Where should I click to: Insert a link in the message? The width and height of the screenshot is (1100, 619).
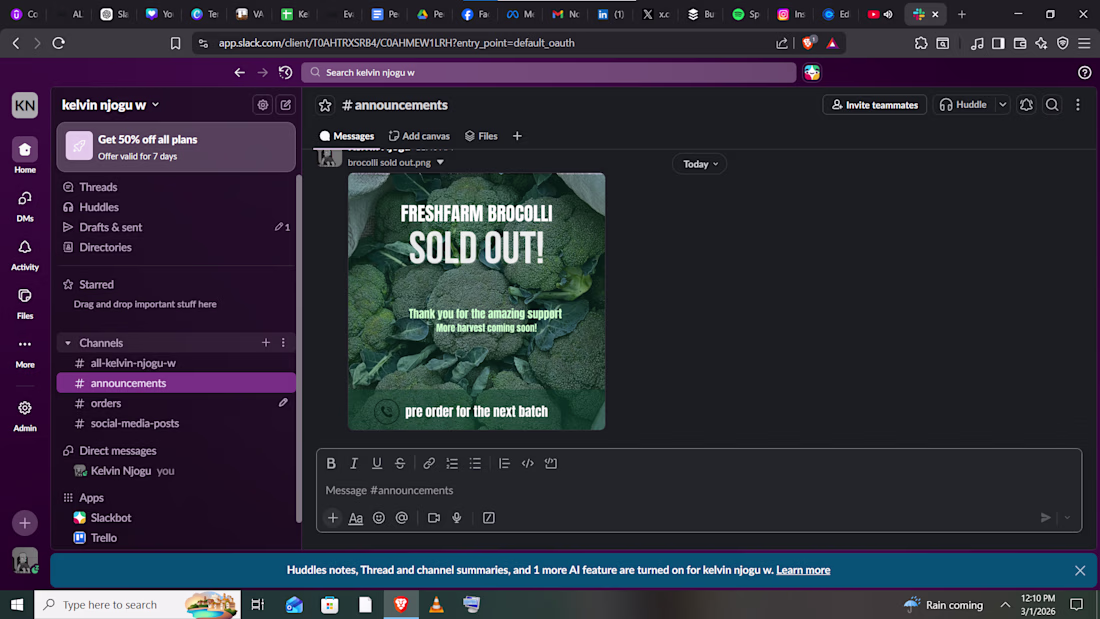pyautogui.click(x=429, y=463)
